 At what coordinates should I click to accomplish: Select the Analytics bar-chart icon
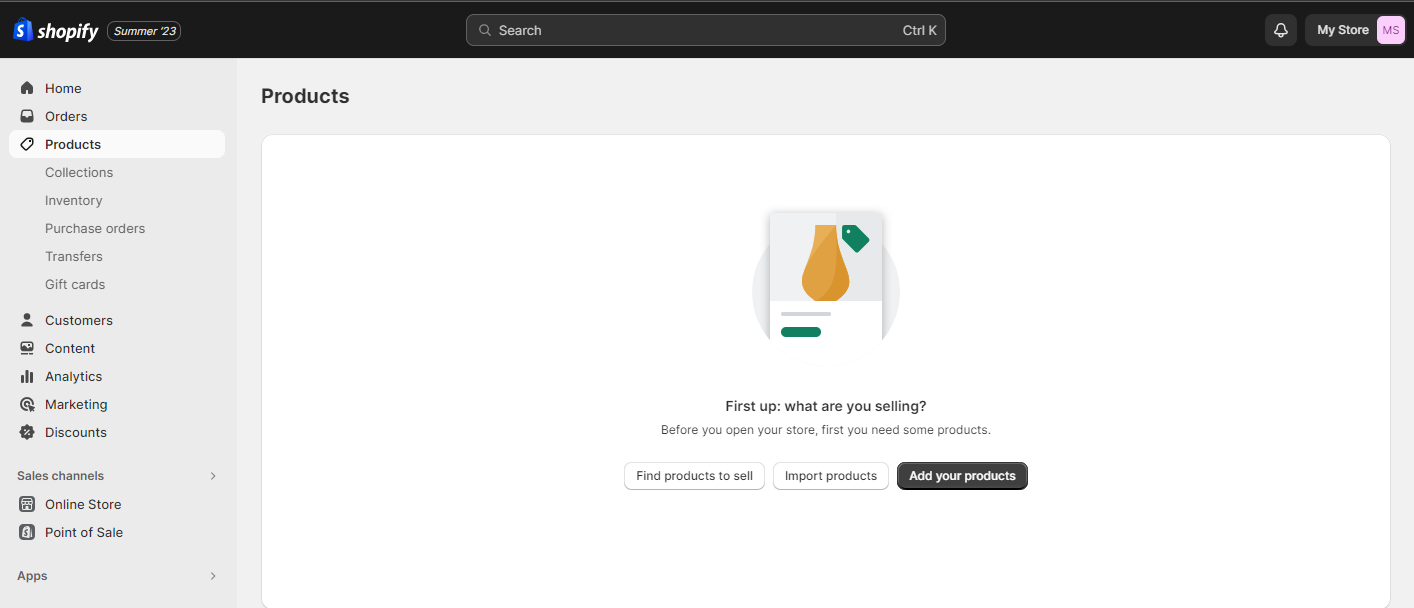[x=27, y=376]
